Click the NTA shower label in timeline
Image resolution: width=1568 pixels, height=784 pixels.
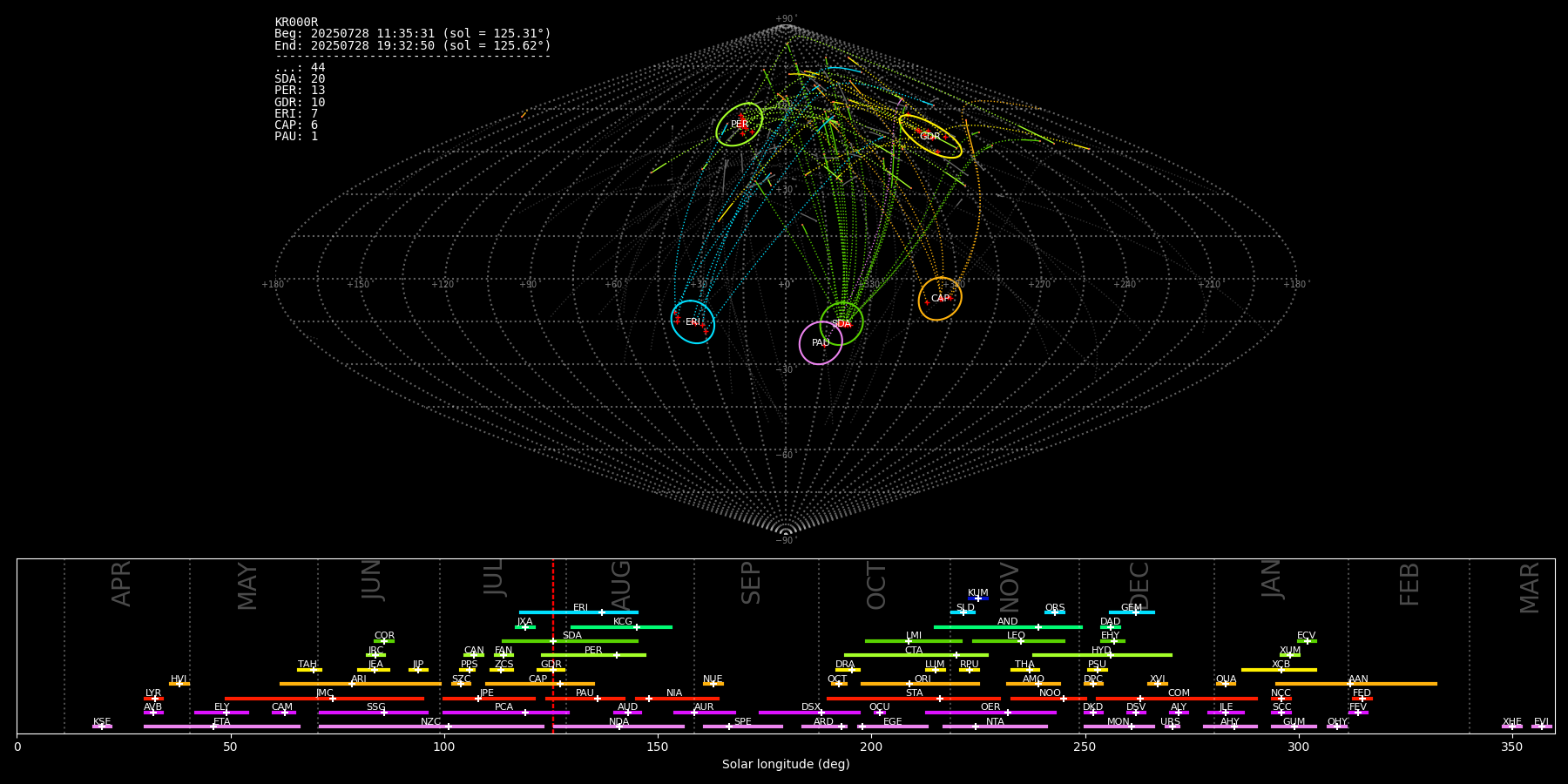click(995, 721)
